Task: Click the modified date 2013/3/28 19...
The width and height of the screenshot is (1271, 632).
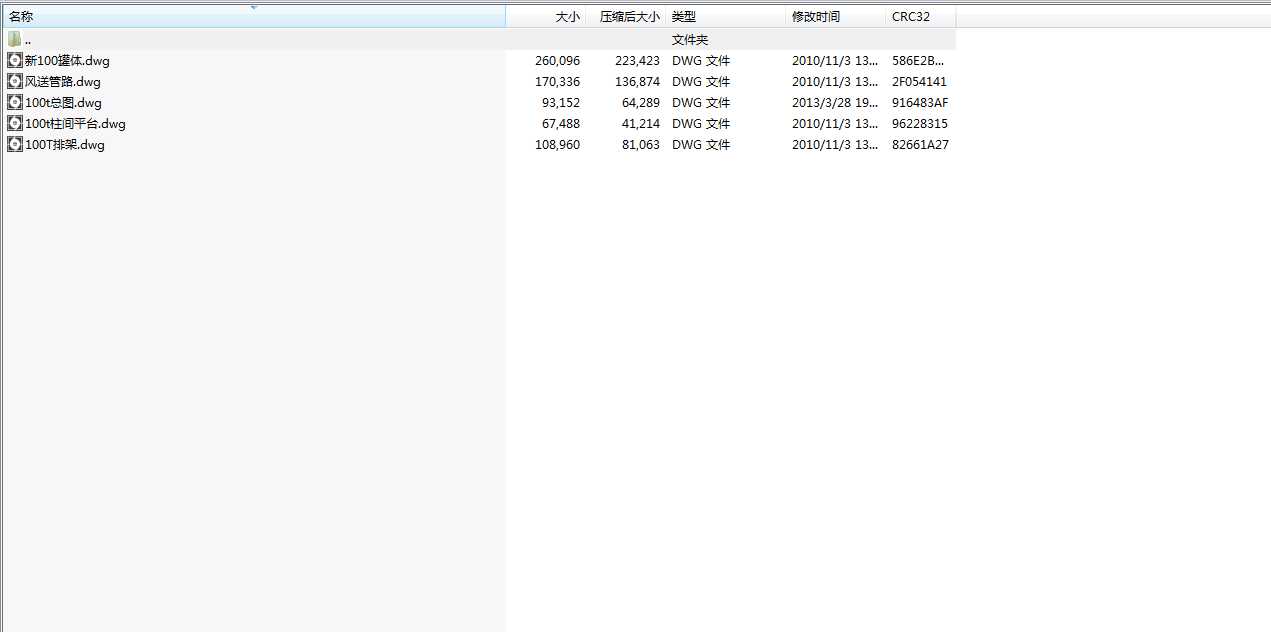Action: pyautogui.click(x=835, y=103)
